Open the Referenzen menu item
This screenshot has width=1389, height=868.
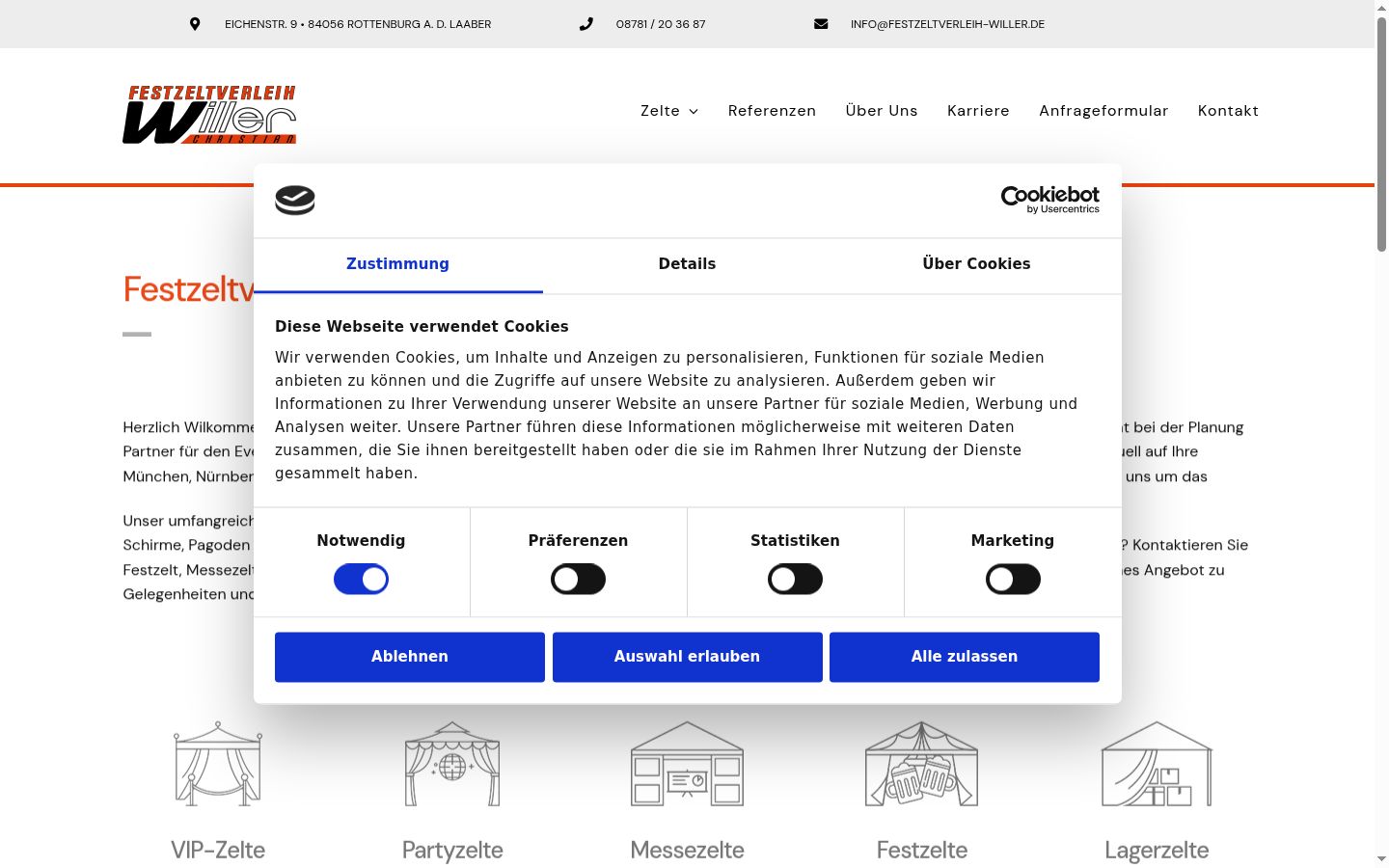[x=772, y=111]
